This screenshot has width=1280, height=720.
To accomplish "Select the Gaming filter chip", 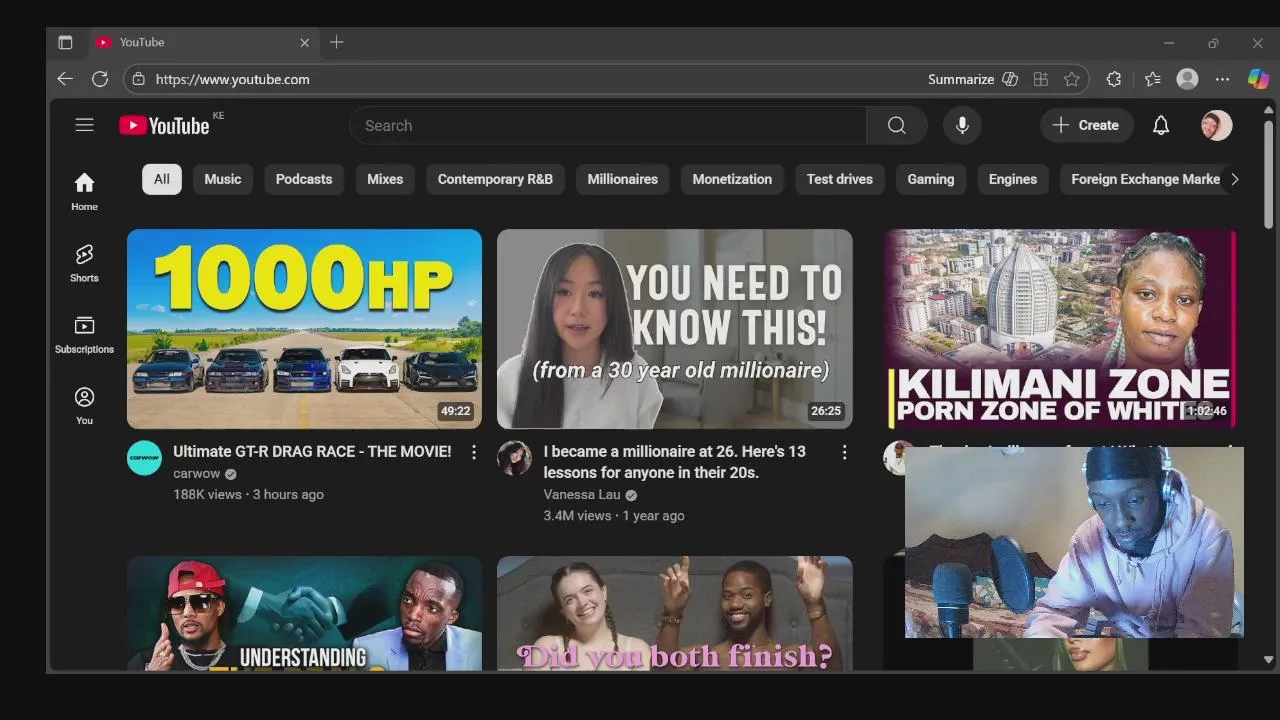I will coord(931,179).
